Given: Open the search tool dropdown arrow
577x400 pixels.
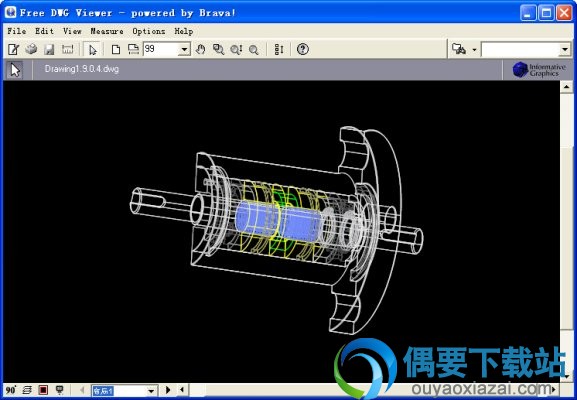Looking at the screenshot, I should [474, 50].
